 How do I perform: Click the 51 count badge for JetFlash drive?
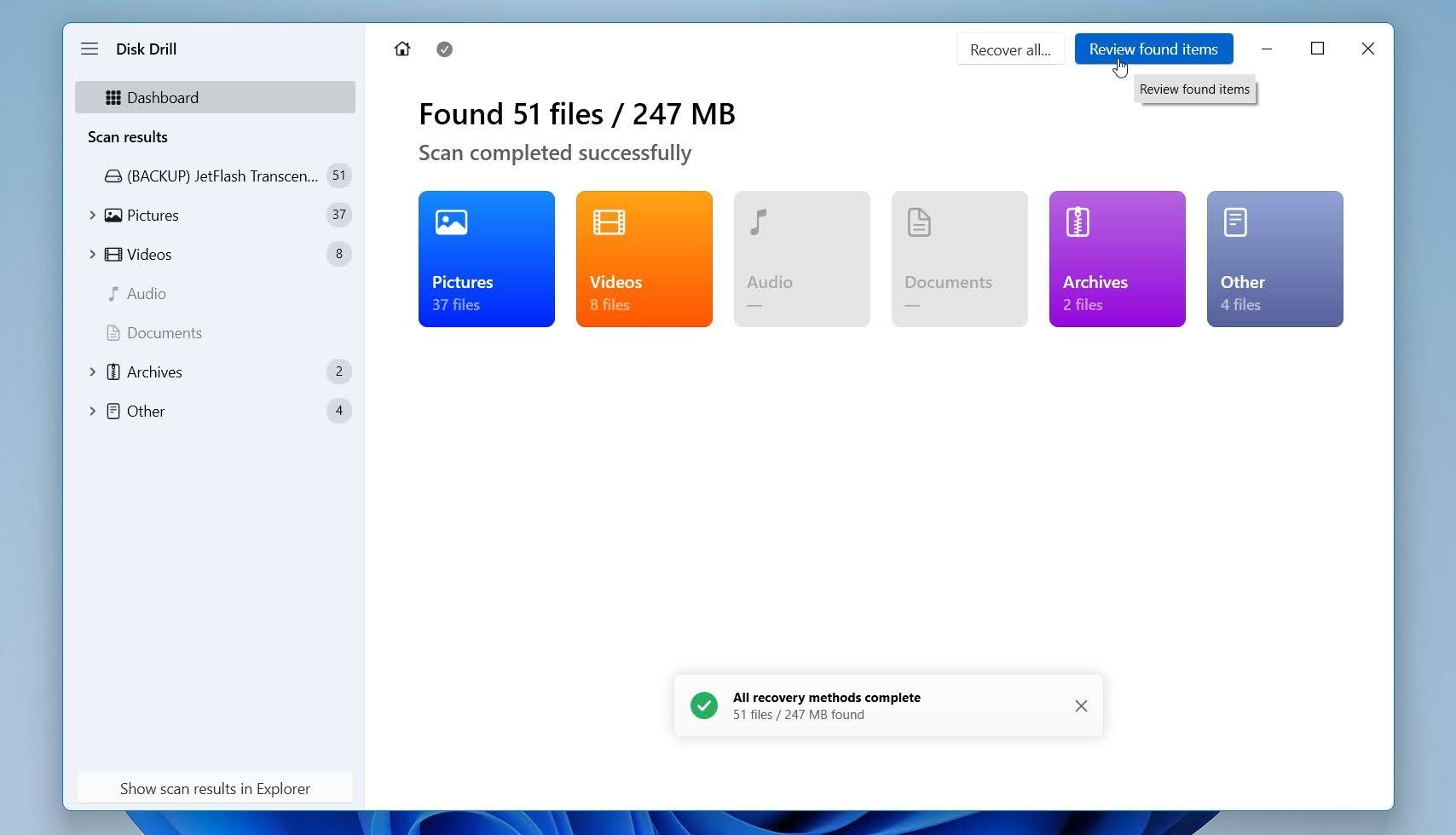click(339, 176)
